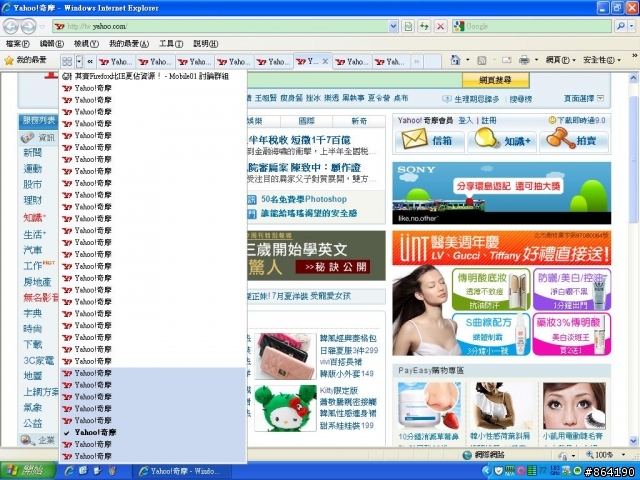Open the 編輯(E) menu
The image size is (640, 480).
click(x=51, y=44)
